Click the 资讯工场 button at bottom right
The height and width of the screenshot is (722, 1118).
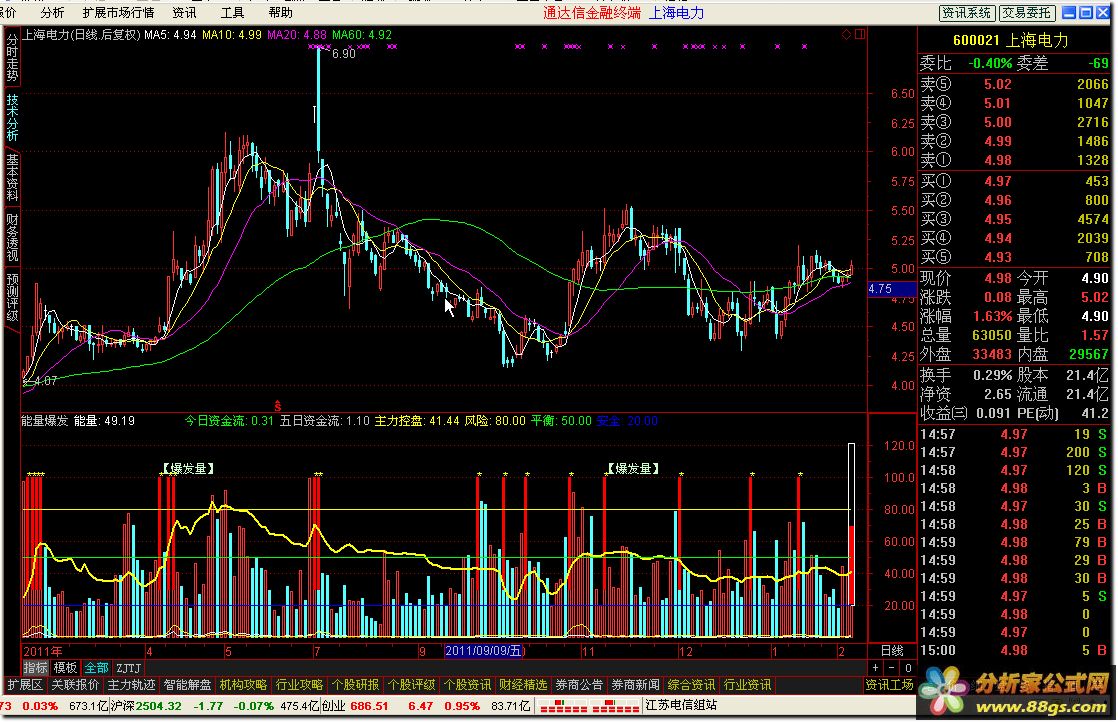pyautogui.click(x=889, y=685)
